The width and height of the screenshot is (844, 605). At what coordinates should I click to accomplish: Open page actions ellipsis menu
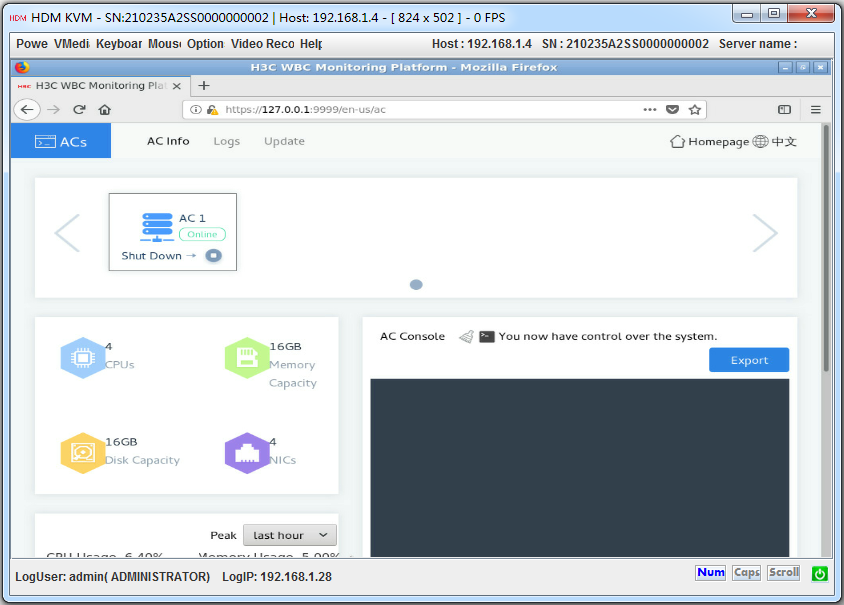(x=650, y=110)
